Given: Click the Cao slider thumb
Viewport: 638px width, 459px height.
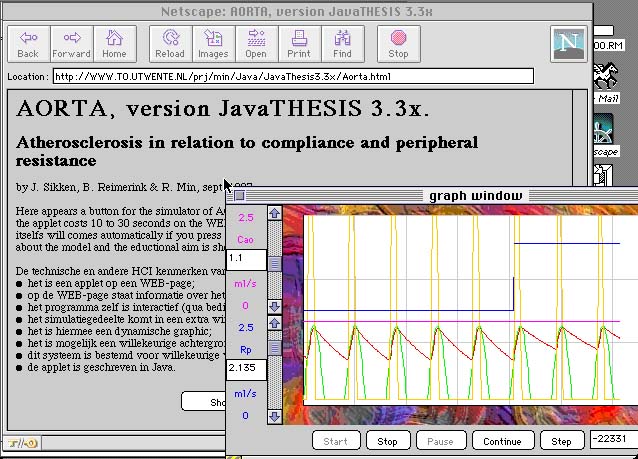Looking at the screenshot, I should [275, 264].
